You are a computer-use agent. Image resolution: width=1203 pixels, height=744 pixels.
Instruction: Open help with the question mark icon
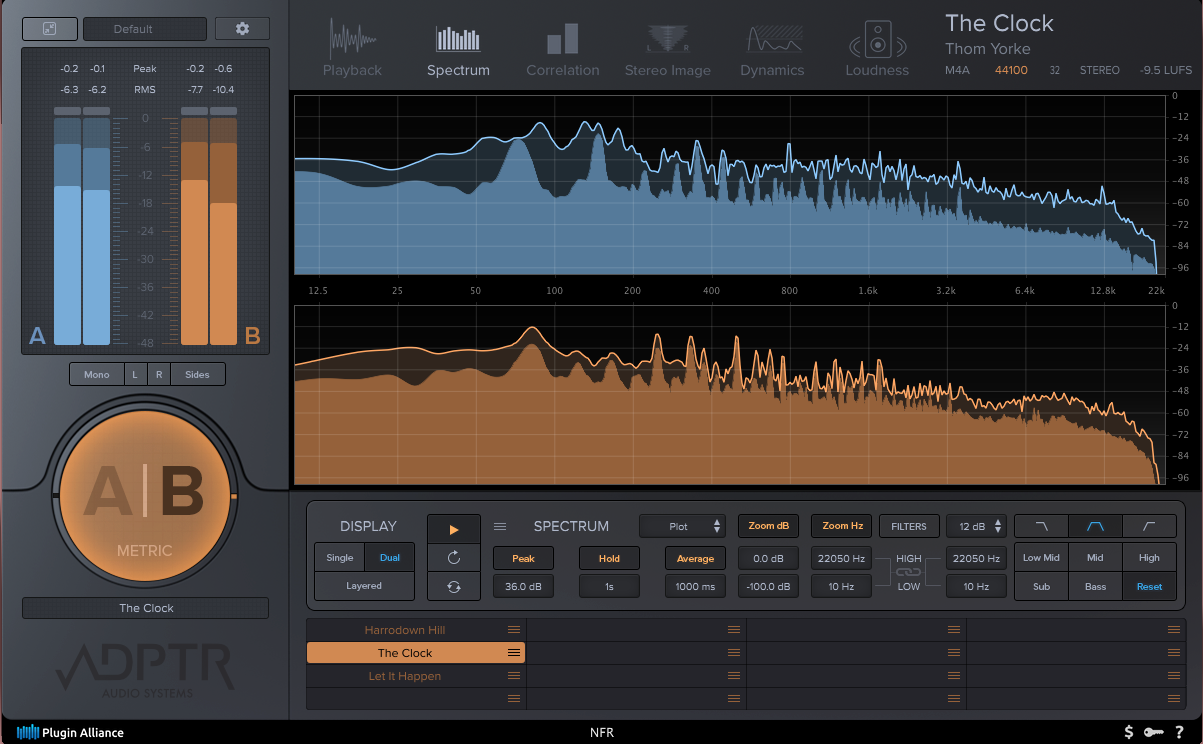pyautogui.click(x=1180, y=732)
